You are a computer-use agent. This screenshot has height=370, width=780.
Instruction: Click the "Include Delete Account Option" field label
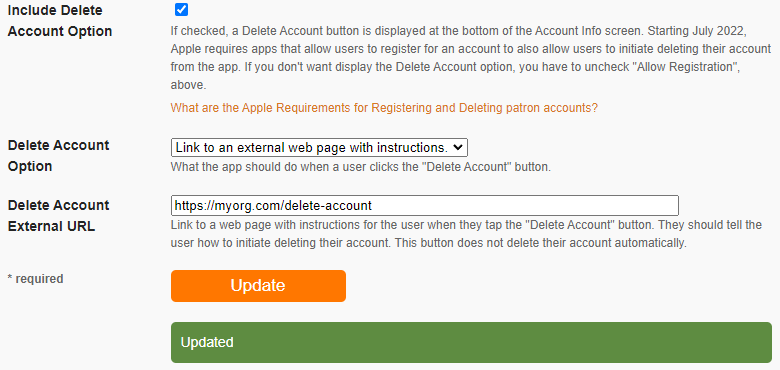point(60,20)
